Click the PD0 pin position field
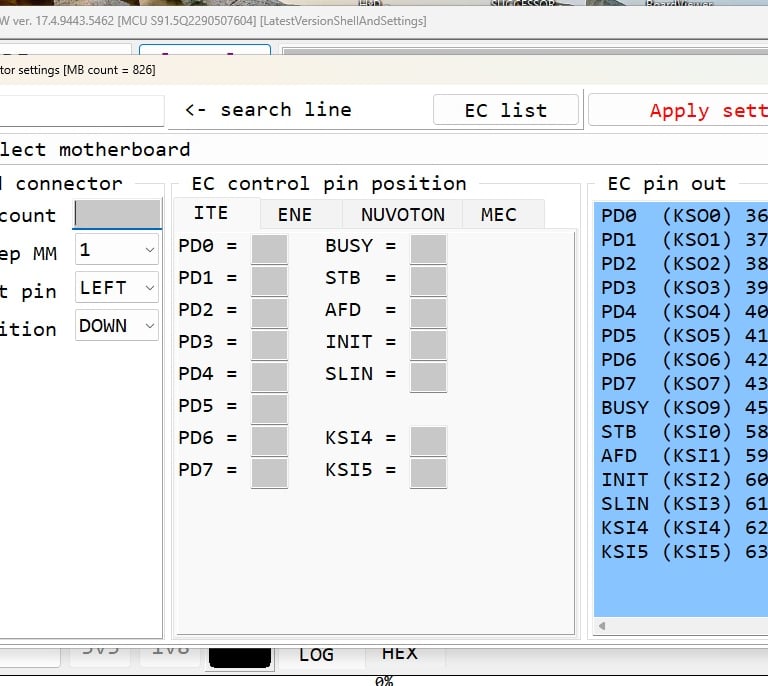The image size is (768, 686). pyautogui.click(x=269, y=249)
